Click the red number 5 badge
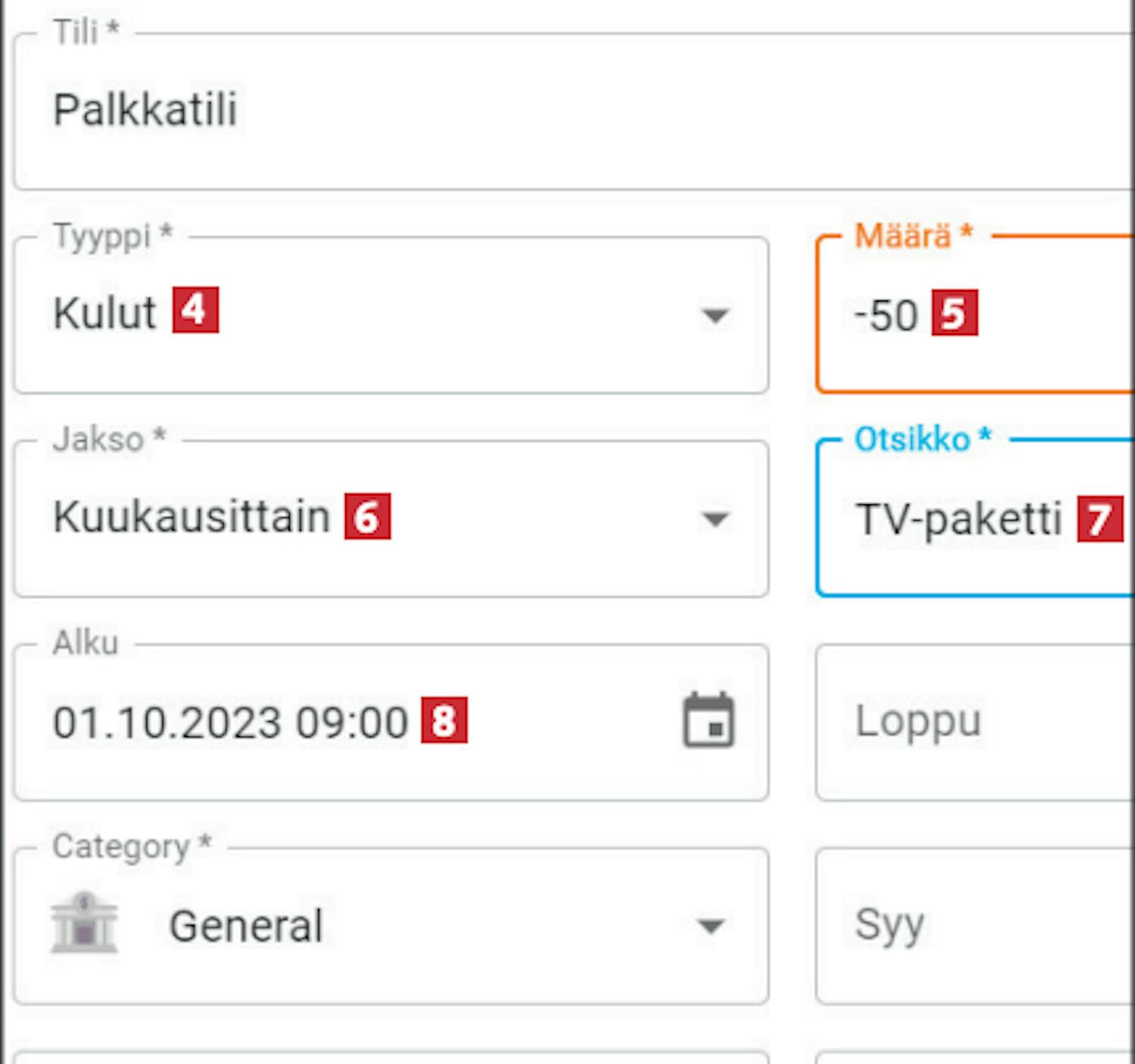The width and height of the screenshot is (1135, 1064). [x=954, y=313]
